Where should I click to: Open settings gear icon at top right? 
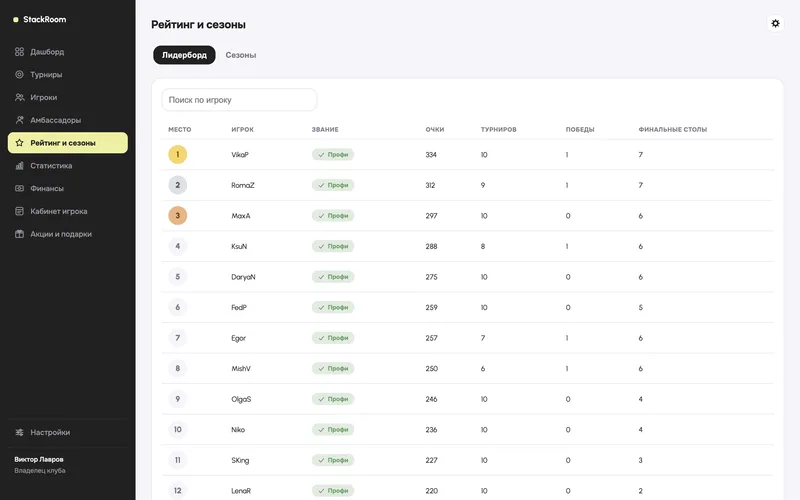click(775, 23)
